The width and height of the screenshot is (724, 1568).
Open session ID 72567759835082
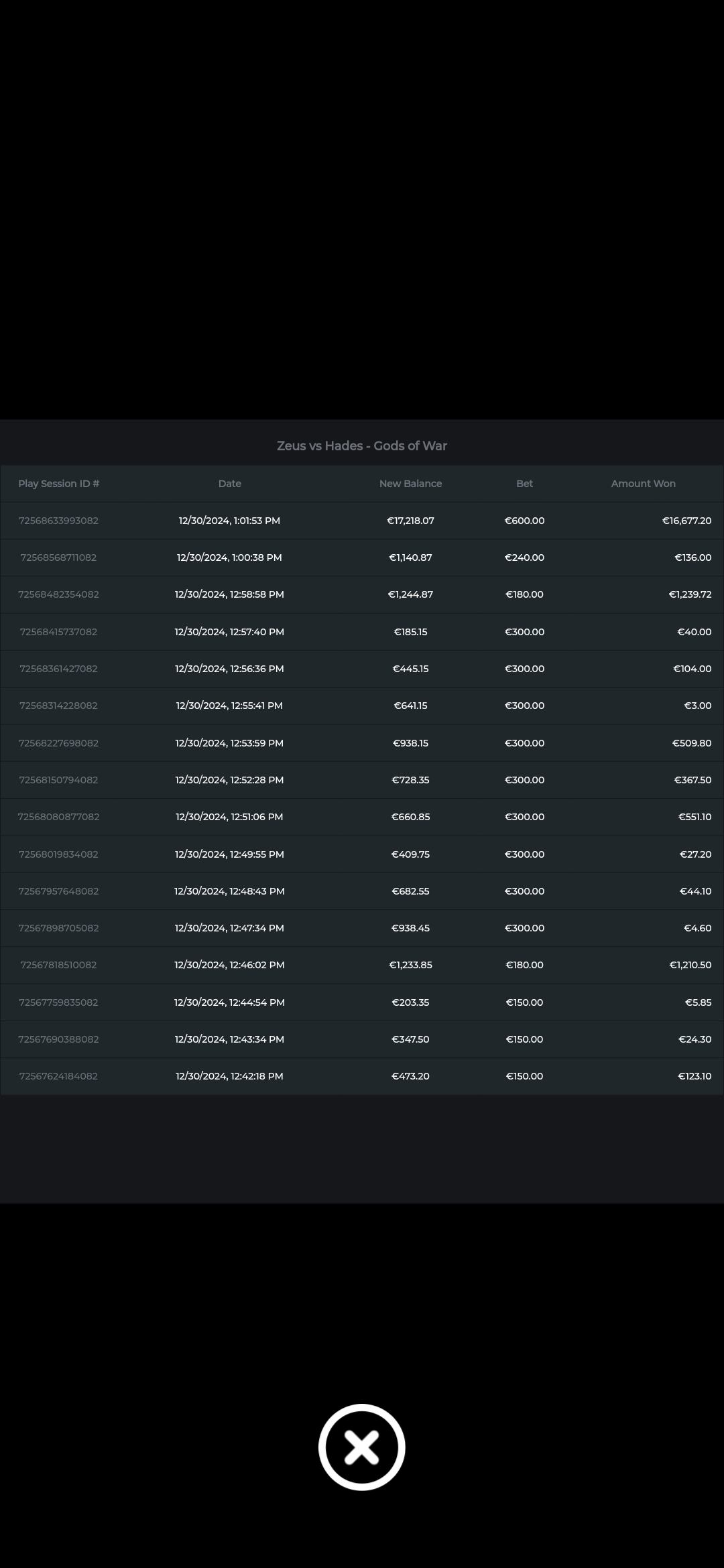click(x=59, y=1002)
